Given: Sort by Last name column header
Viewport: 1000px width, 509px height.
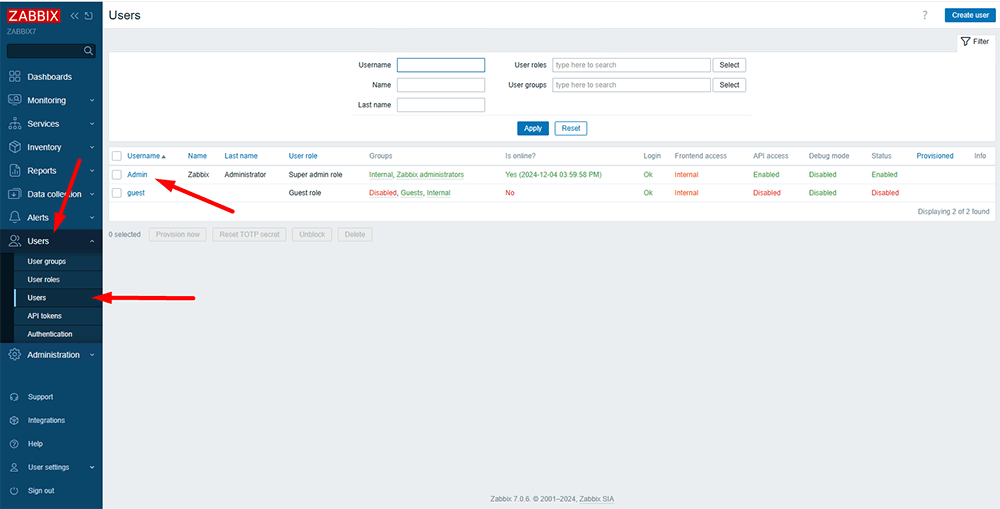Looking at the screenshot, I should (241, 156).
